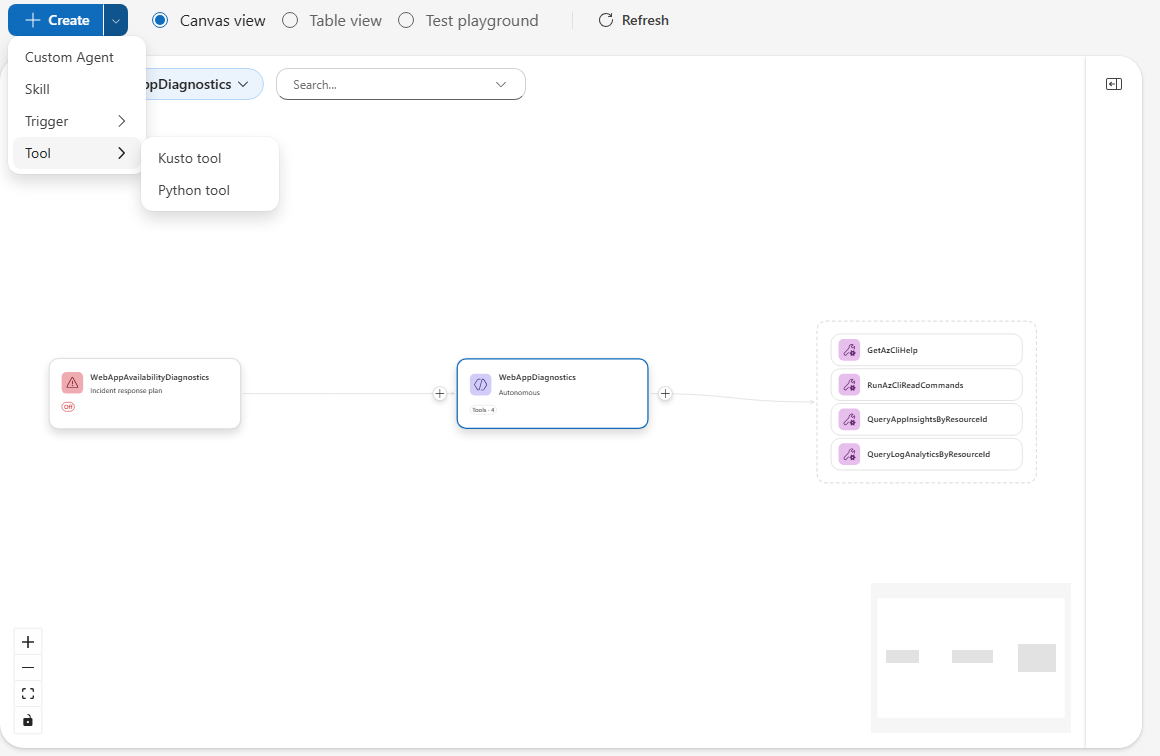Click the GetAzCliHelp tool icon
The height and width of the screenshot is (756, 1160).
coord(849,350)
